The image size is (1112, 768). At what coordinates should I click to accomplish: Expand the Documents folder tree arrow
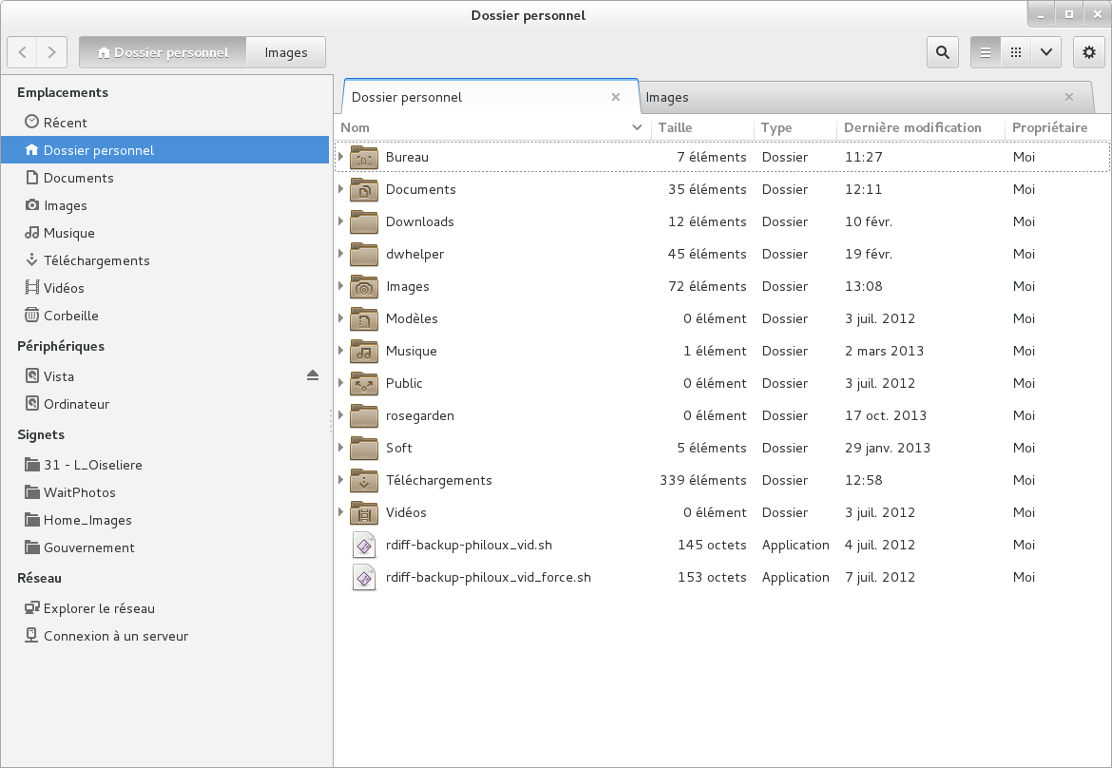[341, 189]
